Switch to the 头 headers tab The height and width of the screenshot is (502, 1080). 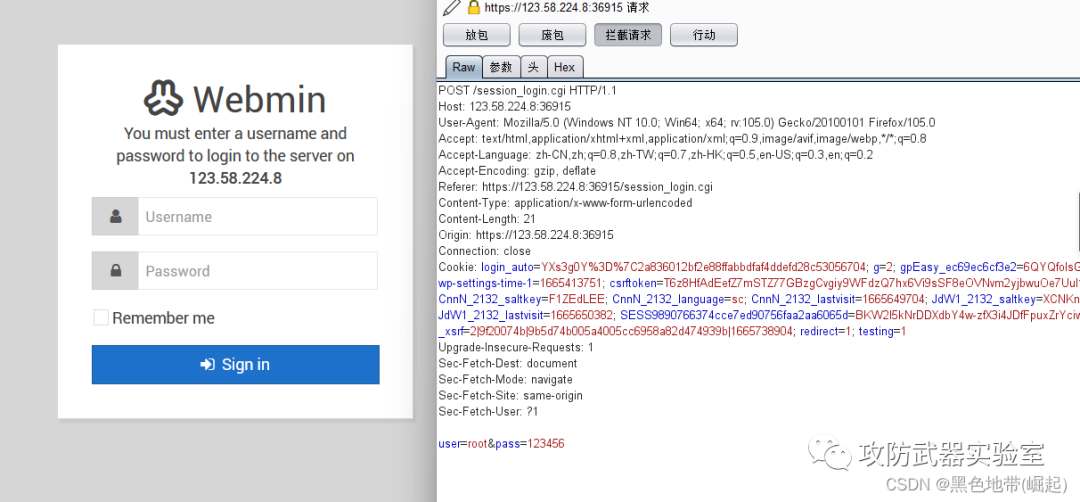pyautogui.click(x=533, y=67)
